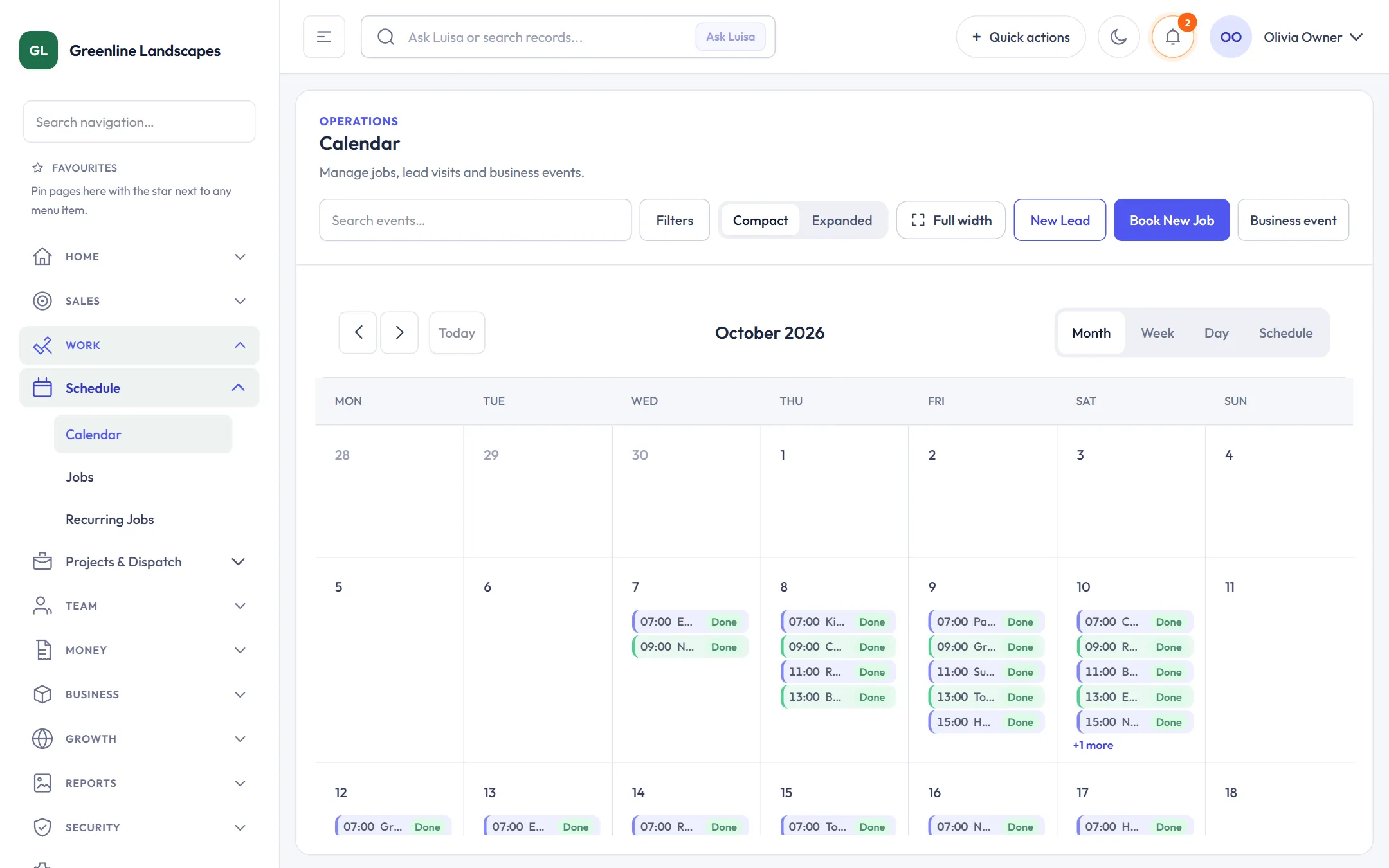Collapse sidebar with hamburger icon

click(x=324, y=37)
